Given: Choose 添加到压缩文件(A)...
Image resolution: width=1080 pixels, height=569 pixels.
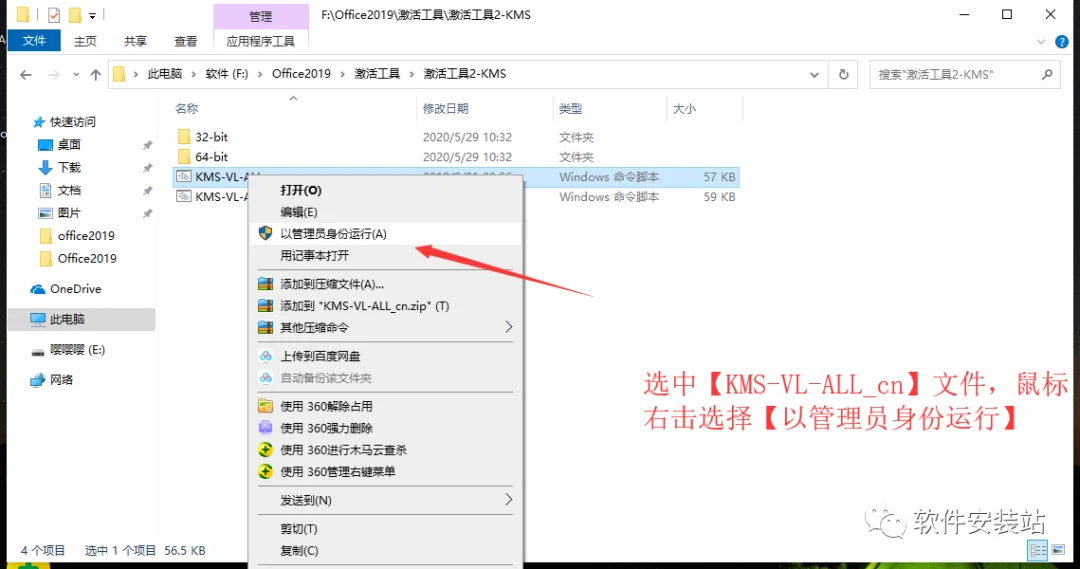Looking at the screenshot, I should (385, 284).
